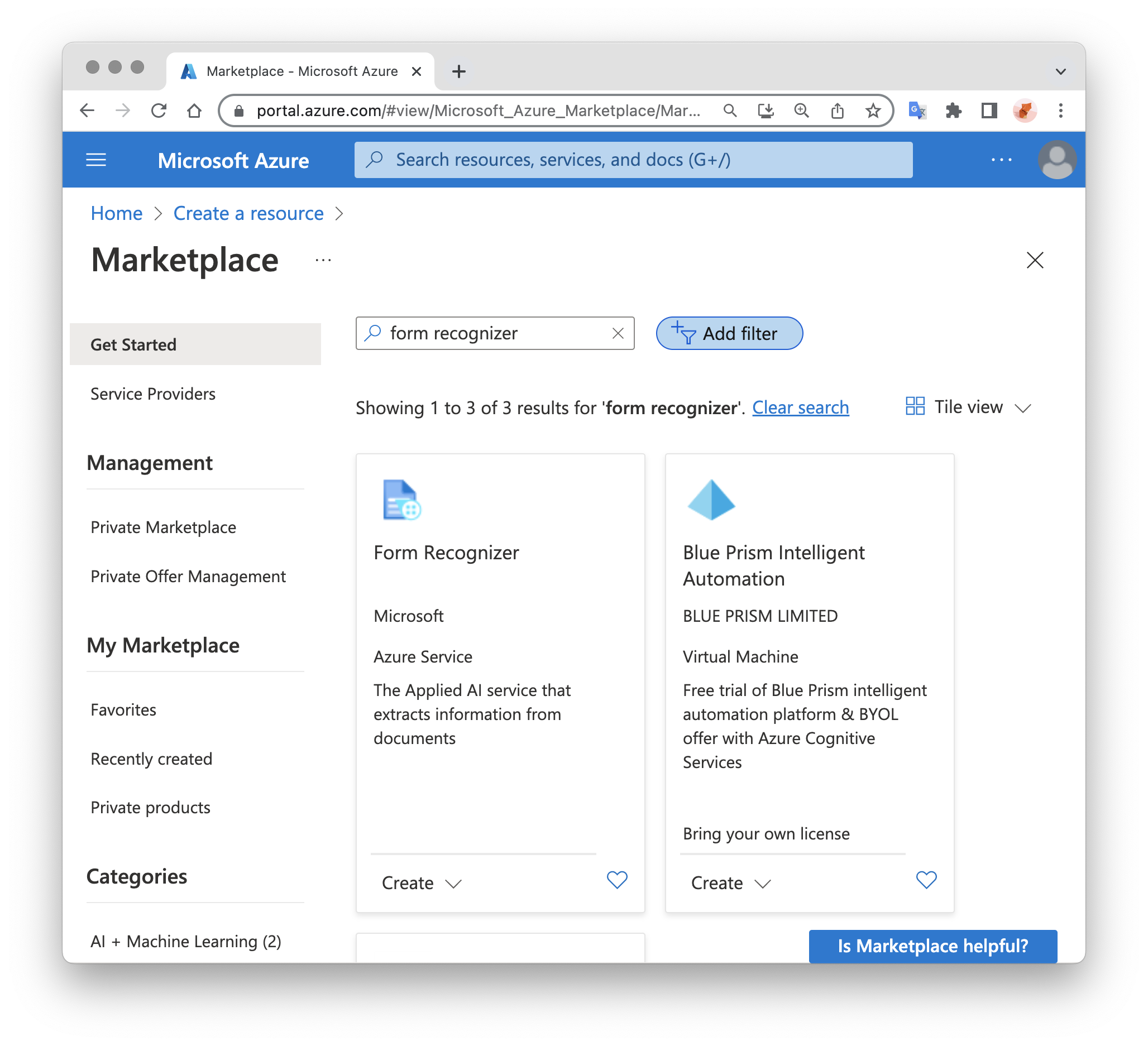Open the browser Extensions puzzle icon
The image size is (1148, 1046).
coord(953,111)
